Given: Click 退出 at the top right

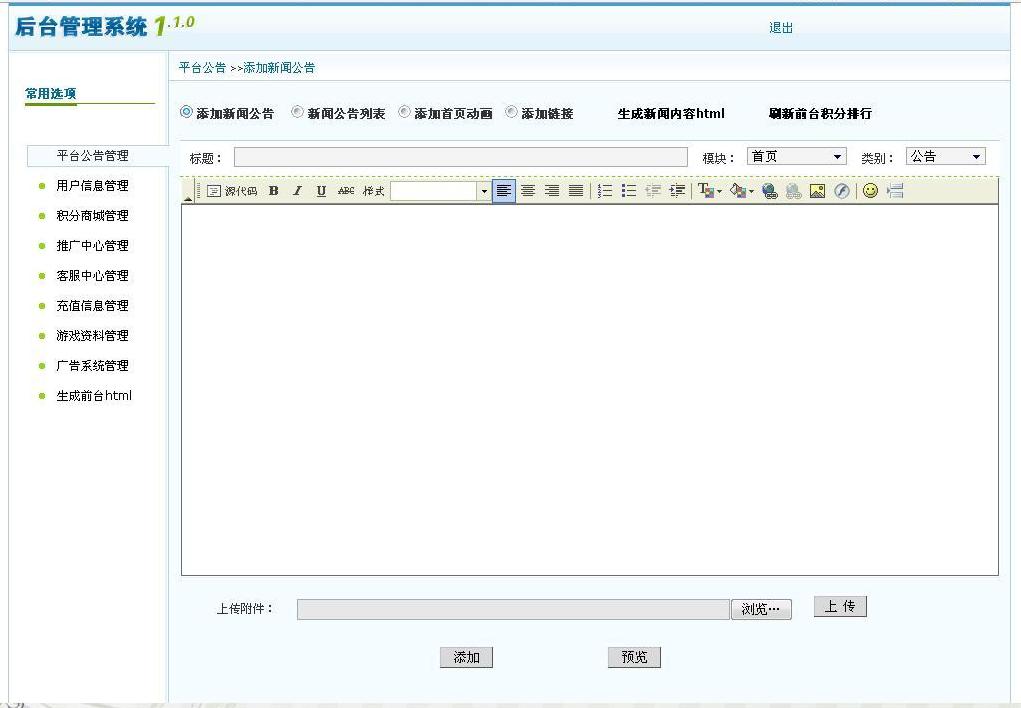Looking at the screenshot, I should pyautogui.click(x=781, y=28).
